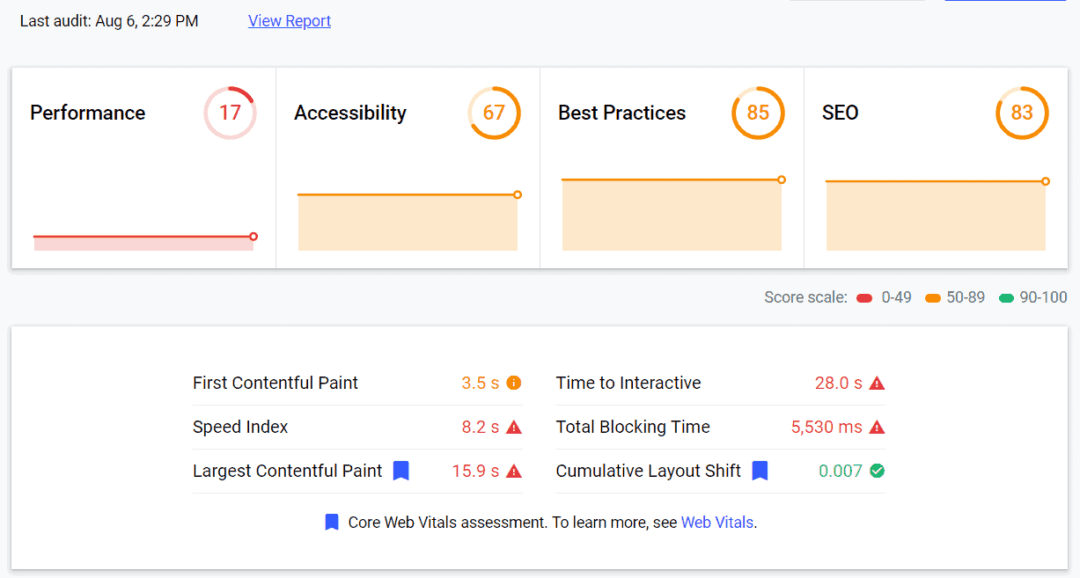The width and height of the screenshot is (1080, 578).
Task: Open the View Report link
Action: (x=289, y=20)
